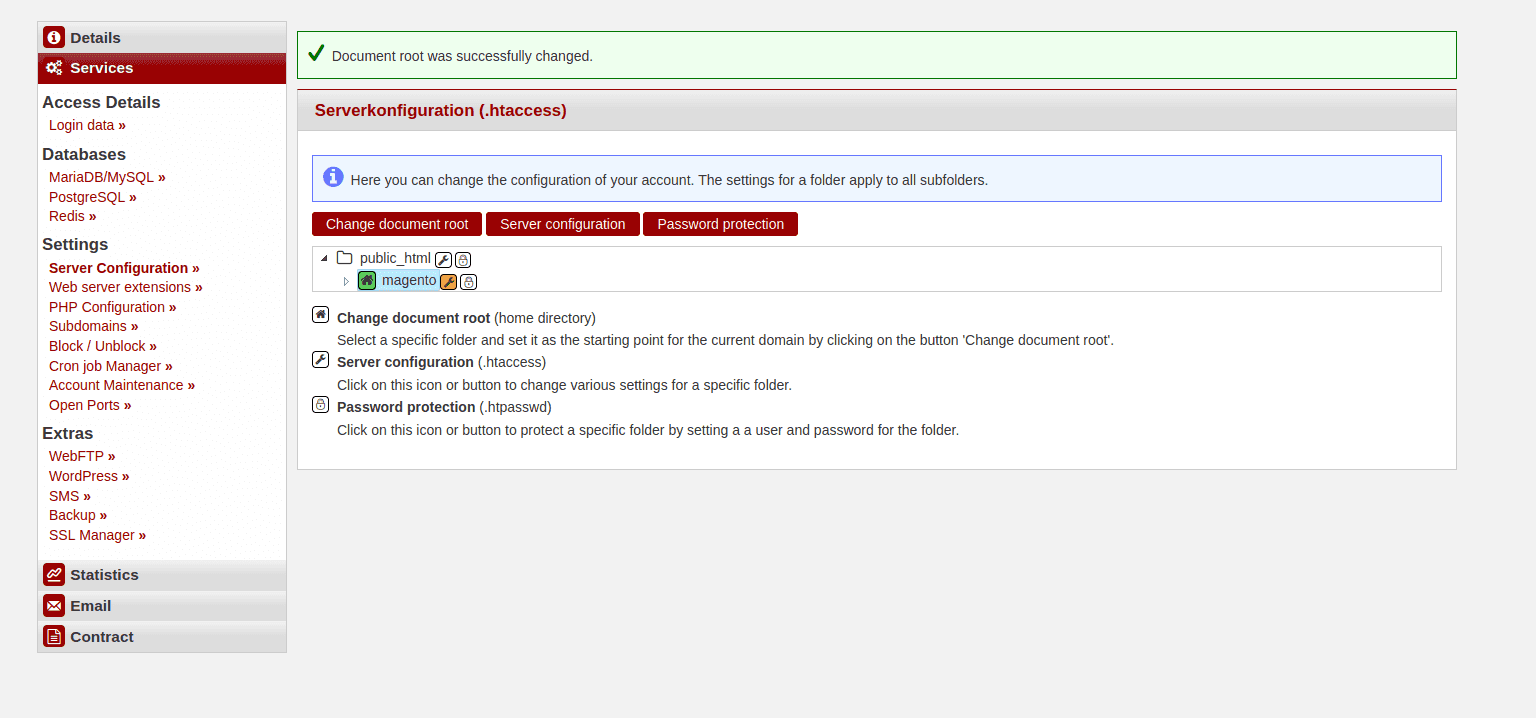Click the green home icon on magento folder
The width and height of the screenshot is (1536, 718).
pyautogui.click(x=367, y=281)
